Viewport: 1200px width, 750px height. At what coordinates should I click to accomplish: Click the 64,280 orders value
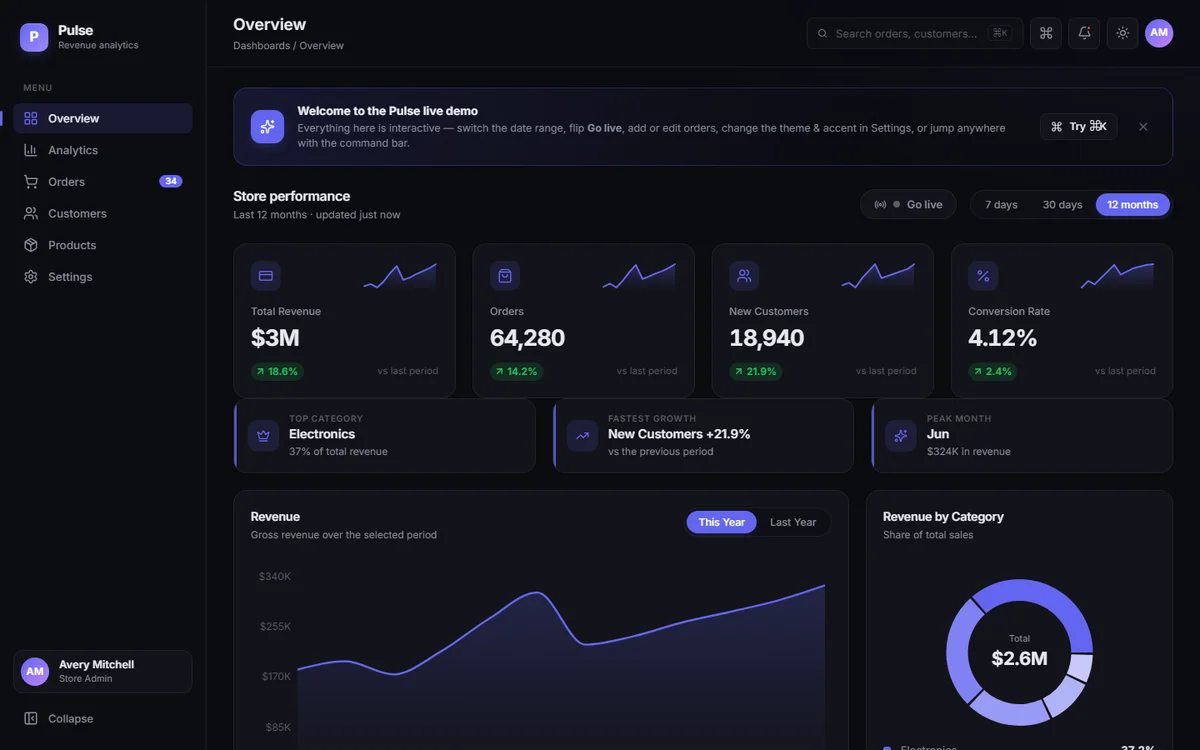(527, 338)
